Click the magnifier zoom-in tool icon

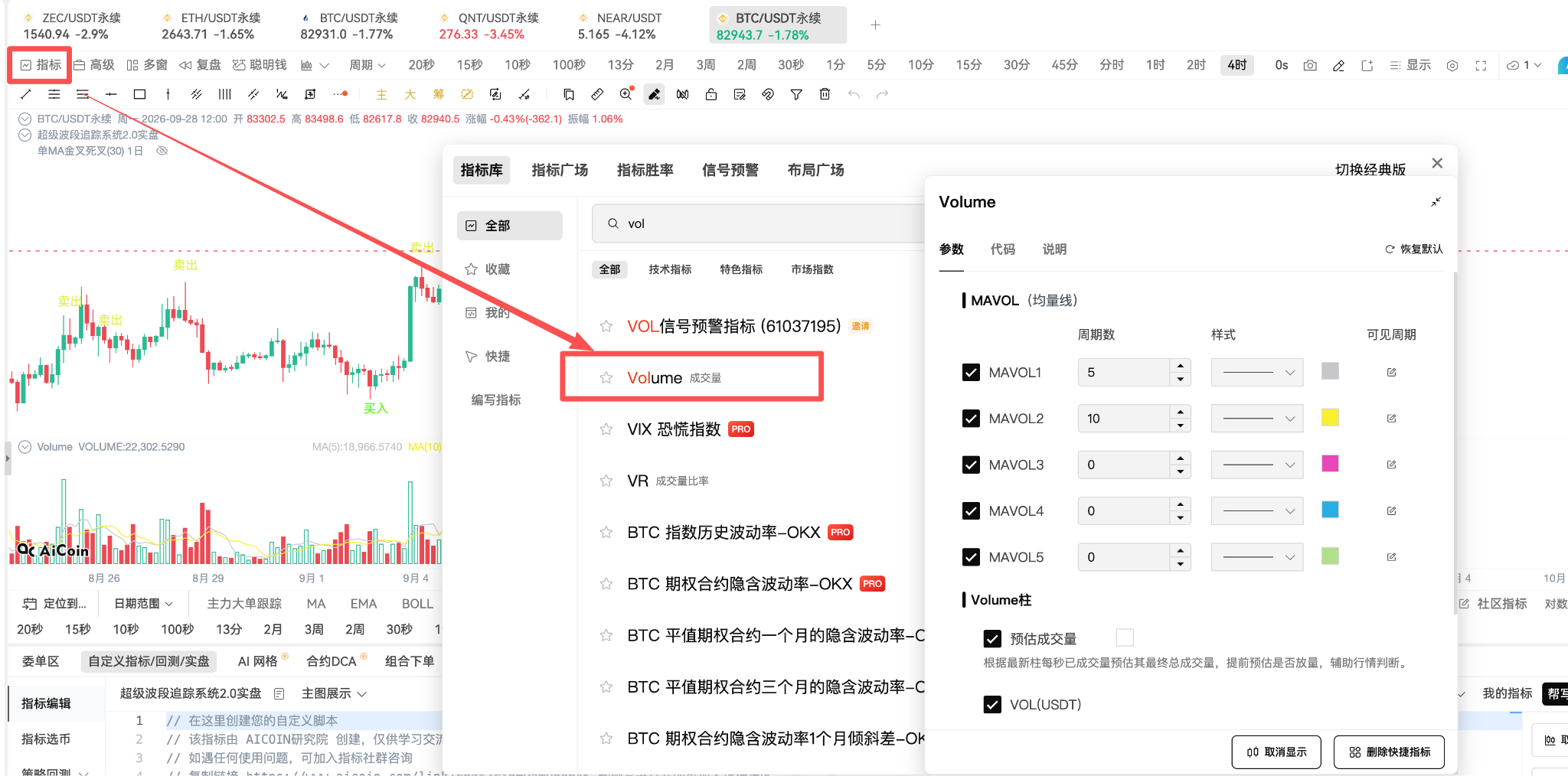(626, 93)
